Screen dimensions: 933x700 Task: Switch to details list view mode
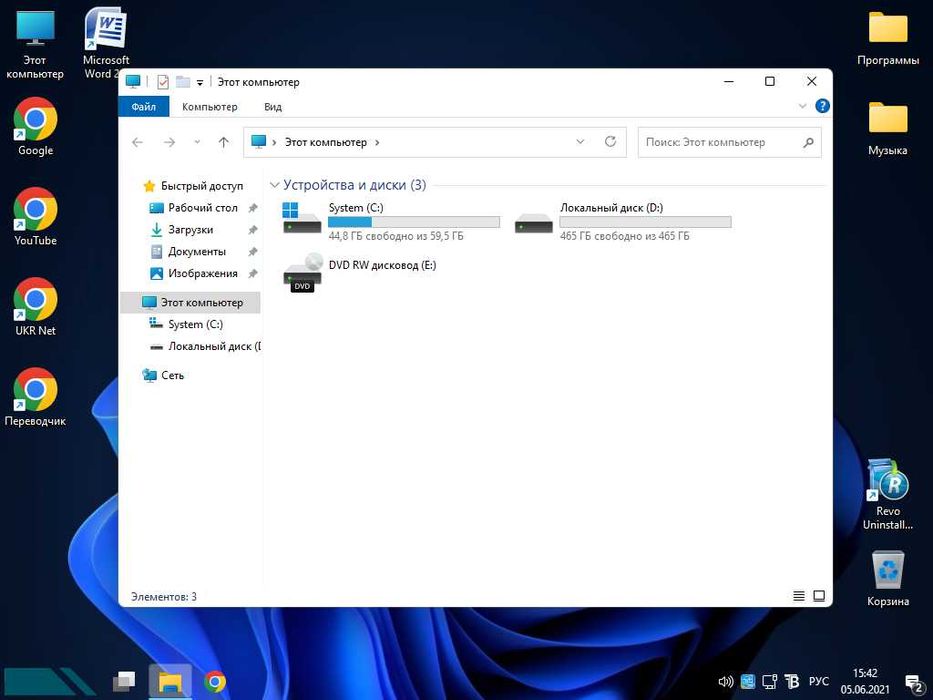pyautogui.click(x=799, y=596)
